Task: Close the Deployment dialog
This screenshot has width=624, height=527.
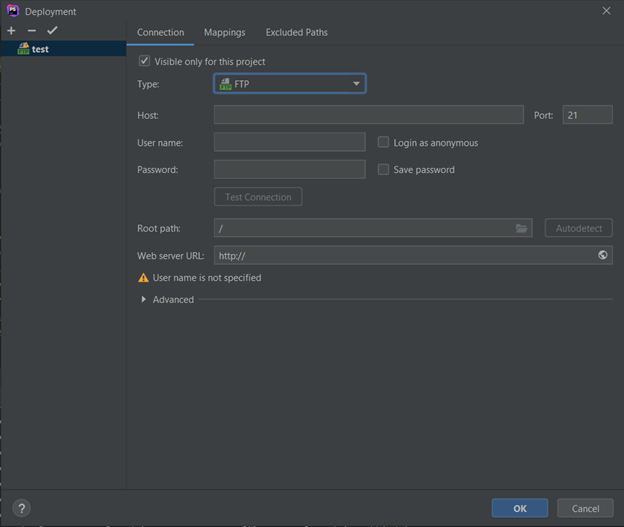Action: (606, 11)
